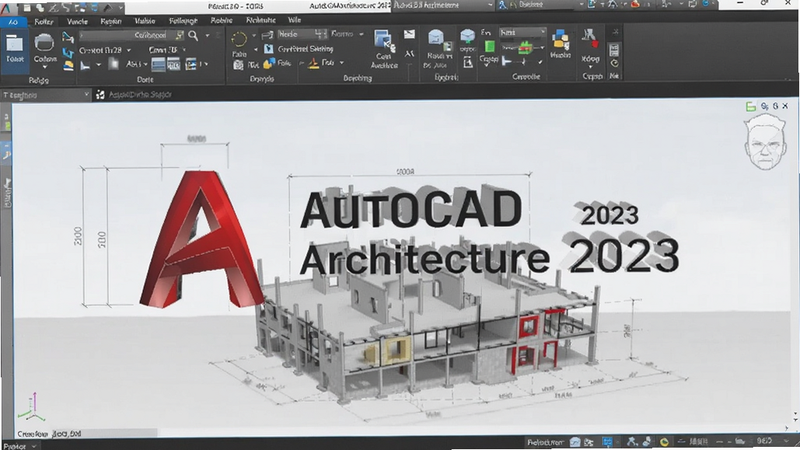Click the magnifying glass search icon in ribbon

click(x=193, y=35)
